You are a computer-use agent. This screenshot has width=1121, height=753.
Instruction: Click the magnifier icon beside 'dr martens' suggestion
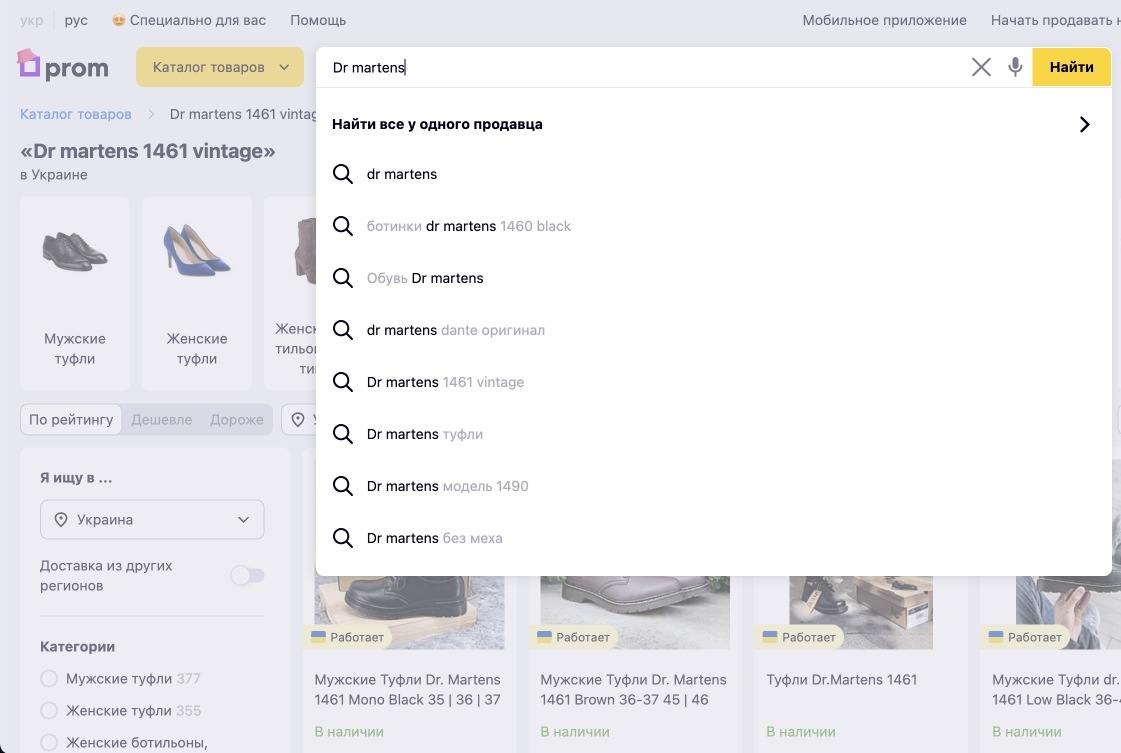343,174
